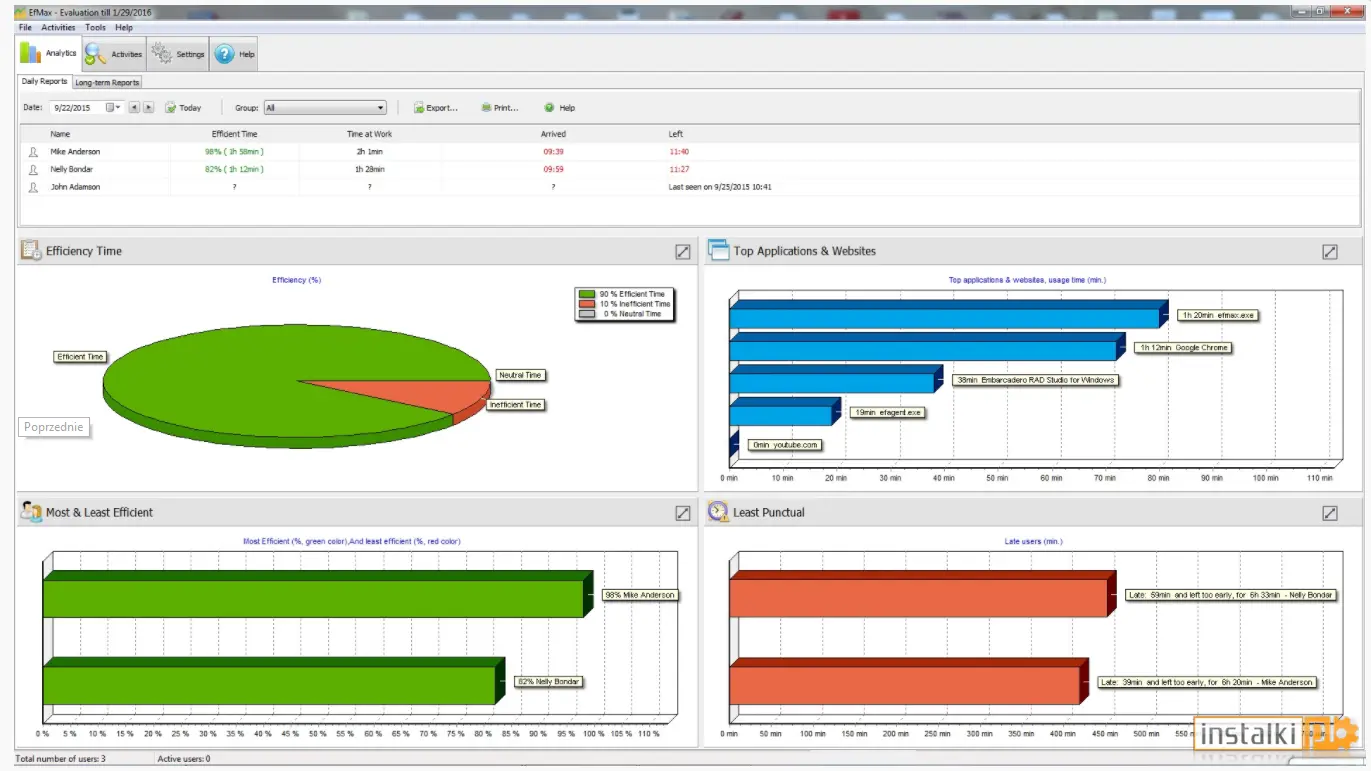The width and height of the screenshot is (1371, 771).
Task: Expand the Most & Least Efficient panel
Action: [683, 513]
